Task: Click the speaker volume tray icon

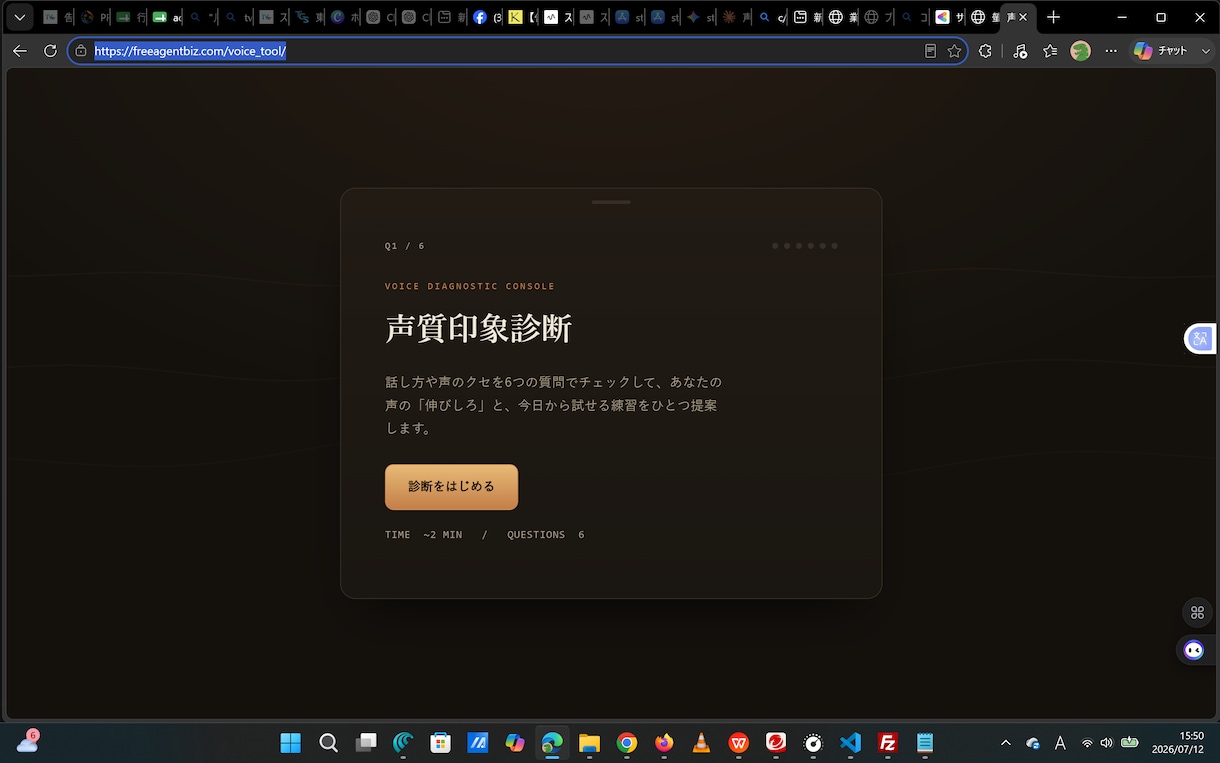Action: pos(1106,743)
